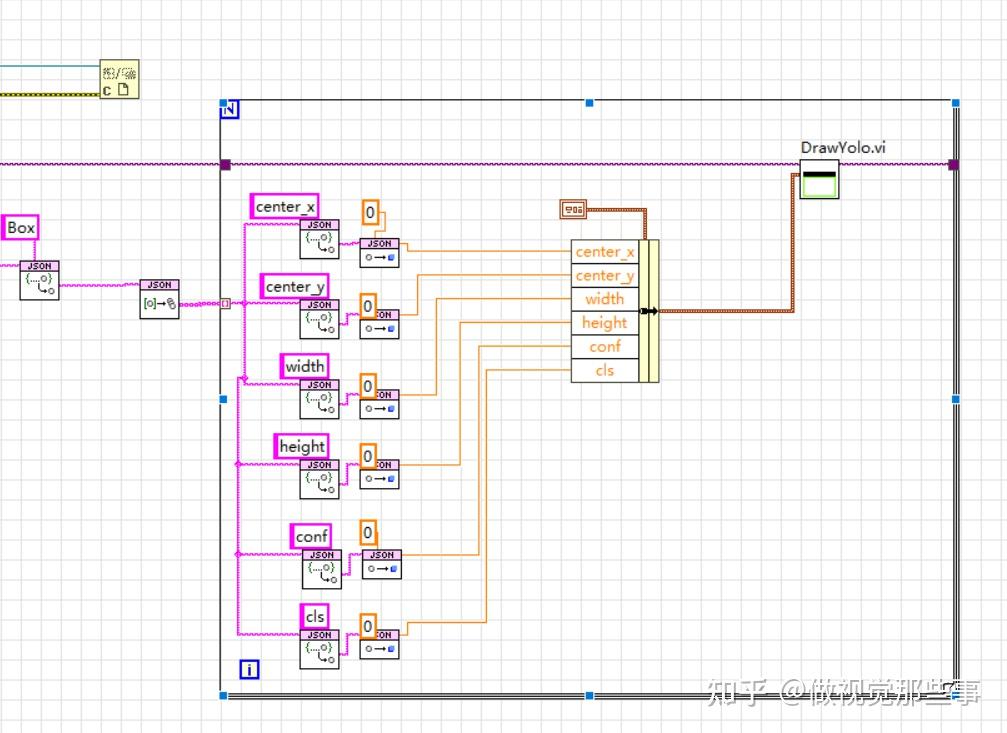Screen dimensions: 1007x733
Task: Open the DrawYolo.vi subVI node
Action: pyautogui.click(x=819, y=180)
